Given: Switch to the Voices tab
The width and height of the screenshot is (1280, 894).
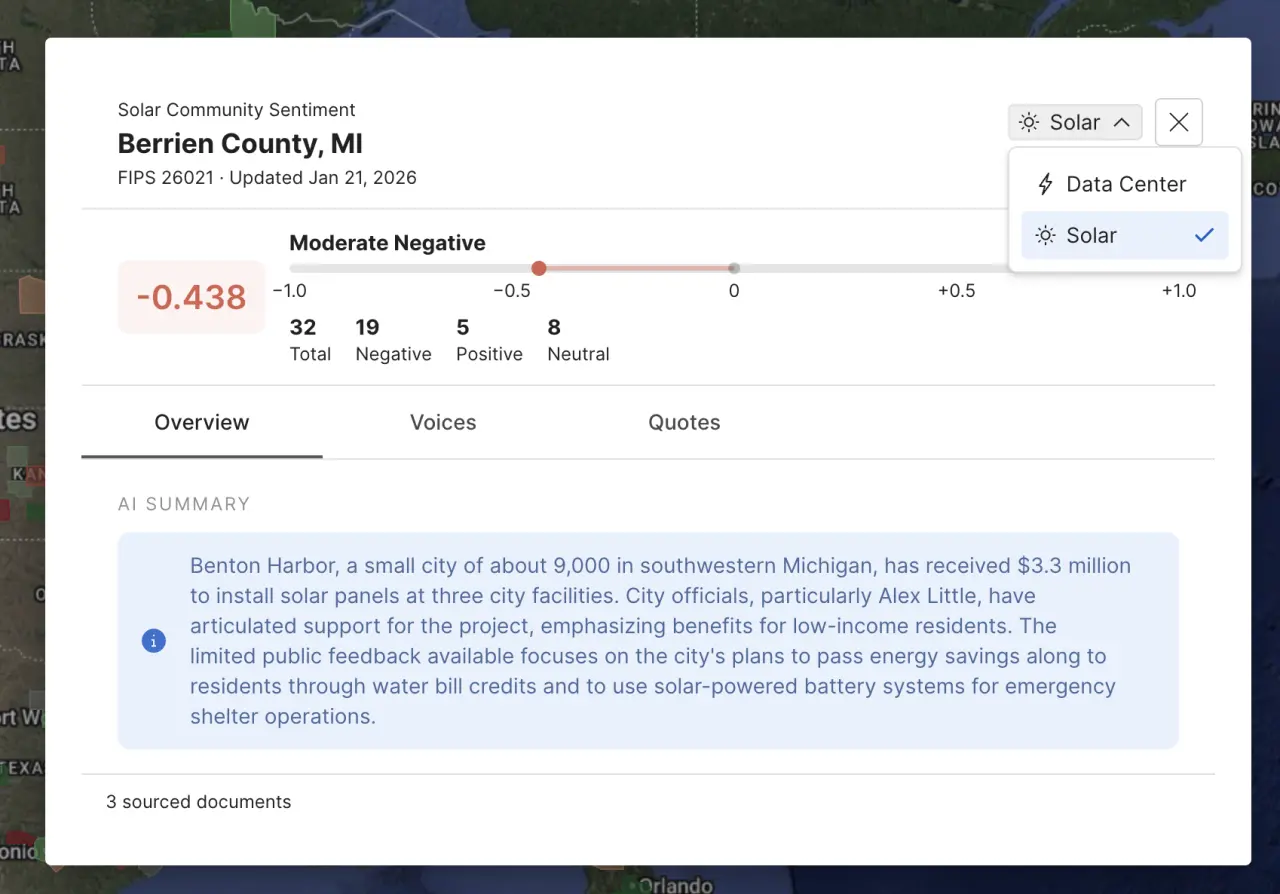Looking at the screenshot, I should (443, 422).
